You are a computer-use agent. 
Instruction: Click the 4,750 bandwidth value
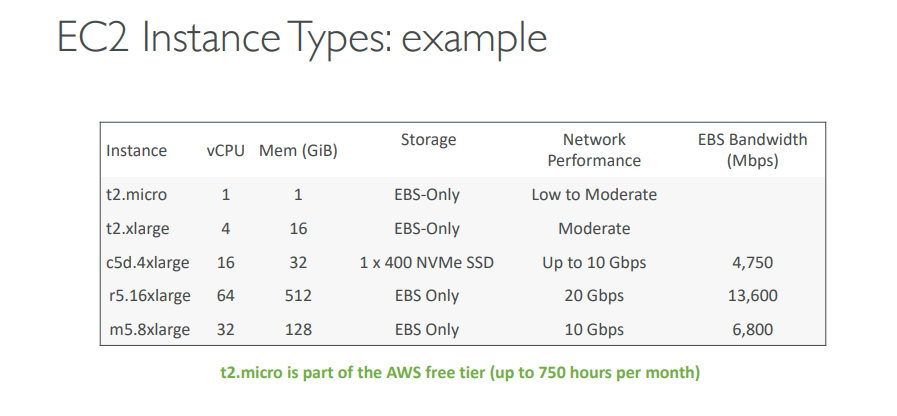(752, 263)
